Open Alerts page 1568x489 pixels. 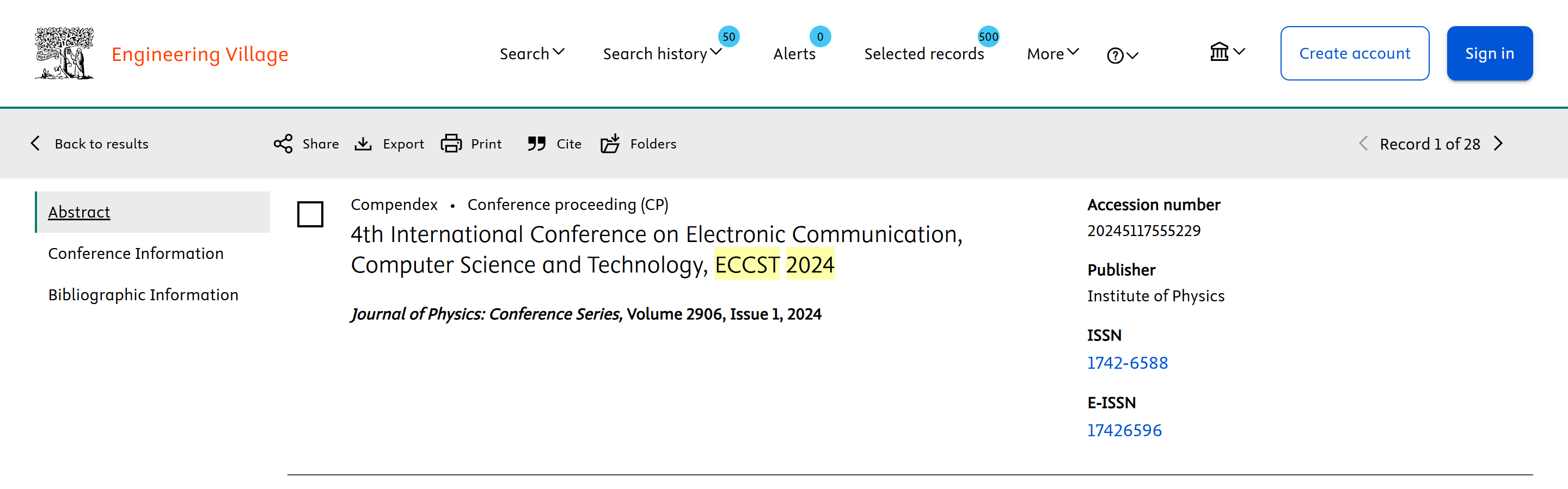[794, 53]
